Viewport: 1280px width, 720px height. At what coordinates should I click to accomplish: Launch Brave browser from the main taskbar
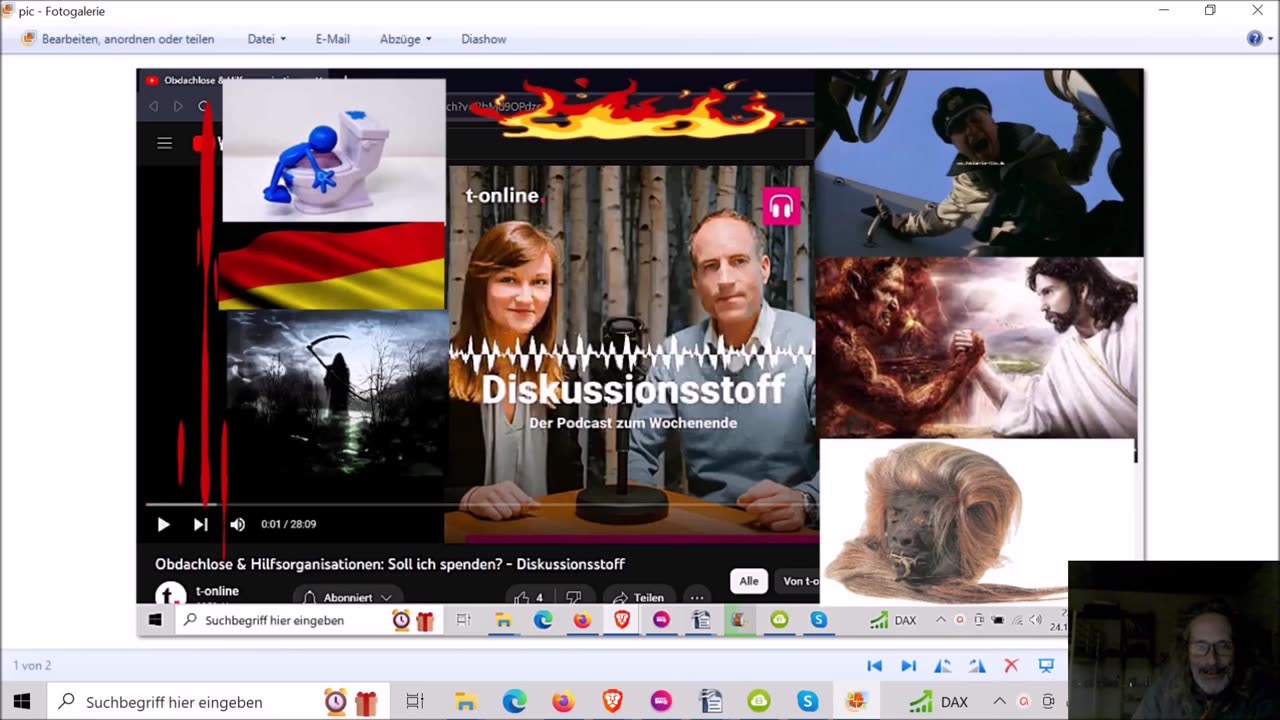click(x=612, y=702)
